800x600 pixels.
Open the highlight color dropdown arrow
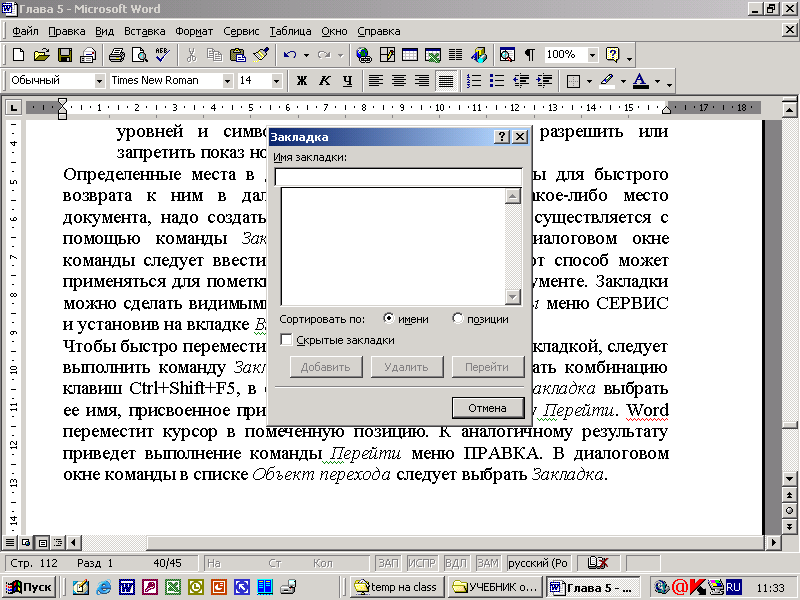point(623,81)
